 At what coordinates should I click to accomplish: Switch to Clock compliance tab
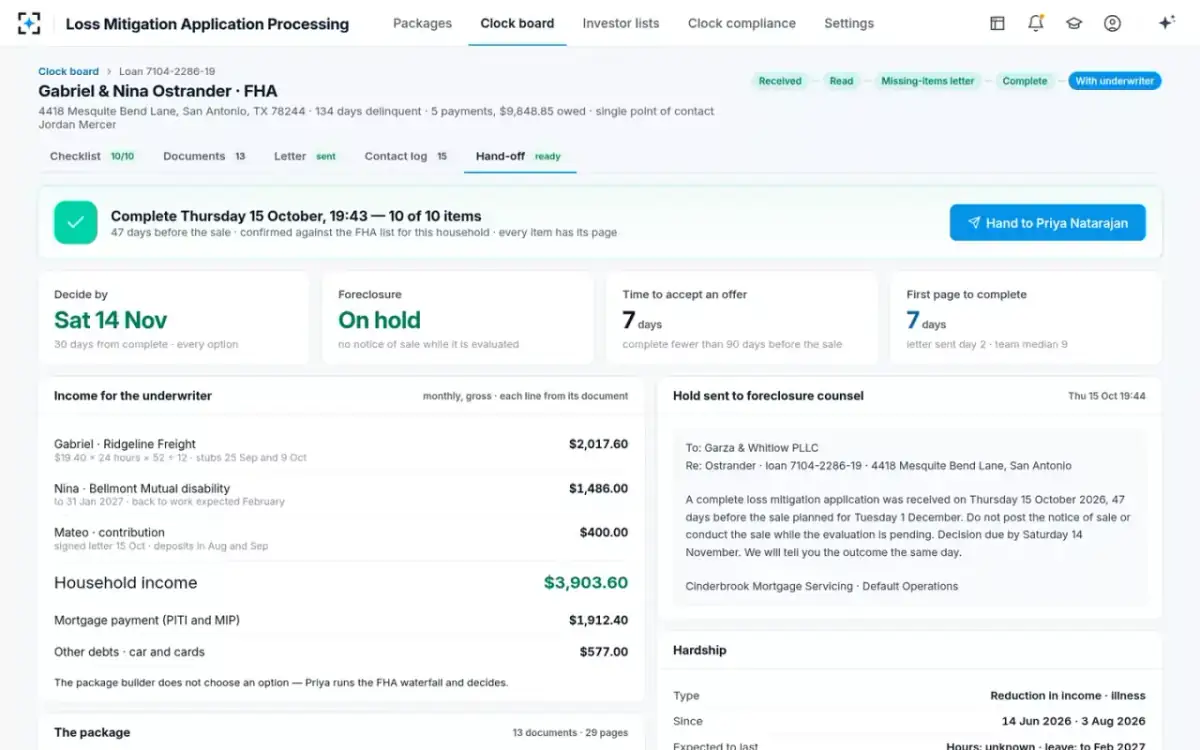[742, 23]
